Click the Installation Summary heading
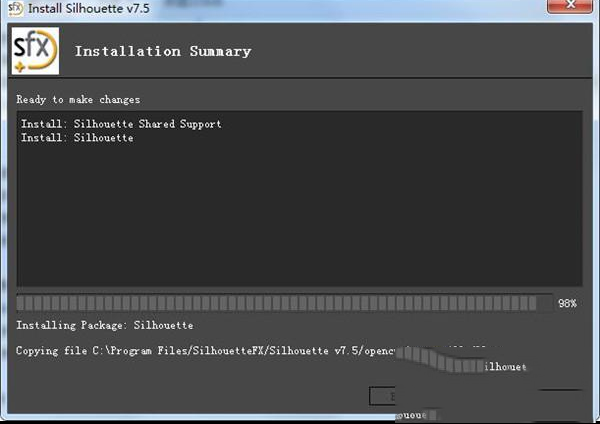 click(163, 51)
